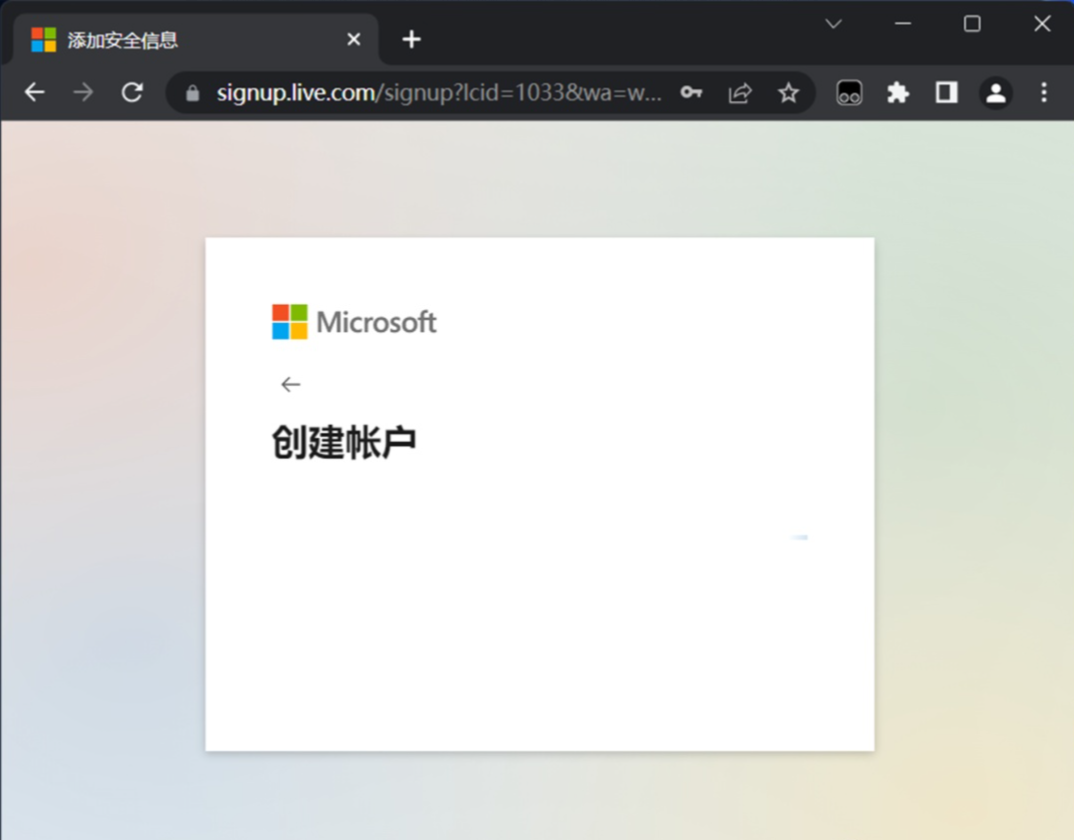The width and height of the screenshot is (1074, 840).
Task: Open Chrome's three-dot menu
Action: click(1044, 92)
